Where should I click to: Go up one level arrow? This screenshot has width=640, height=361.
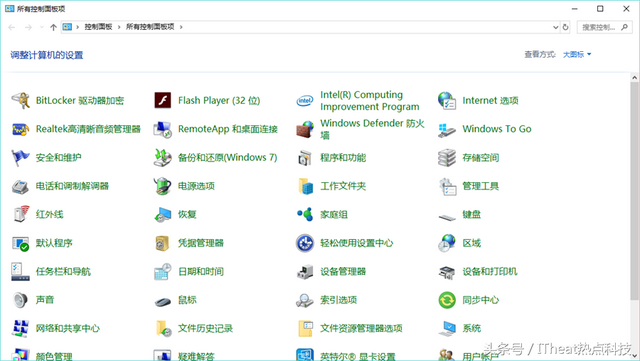tap(53, 27)
